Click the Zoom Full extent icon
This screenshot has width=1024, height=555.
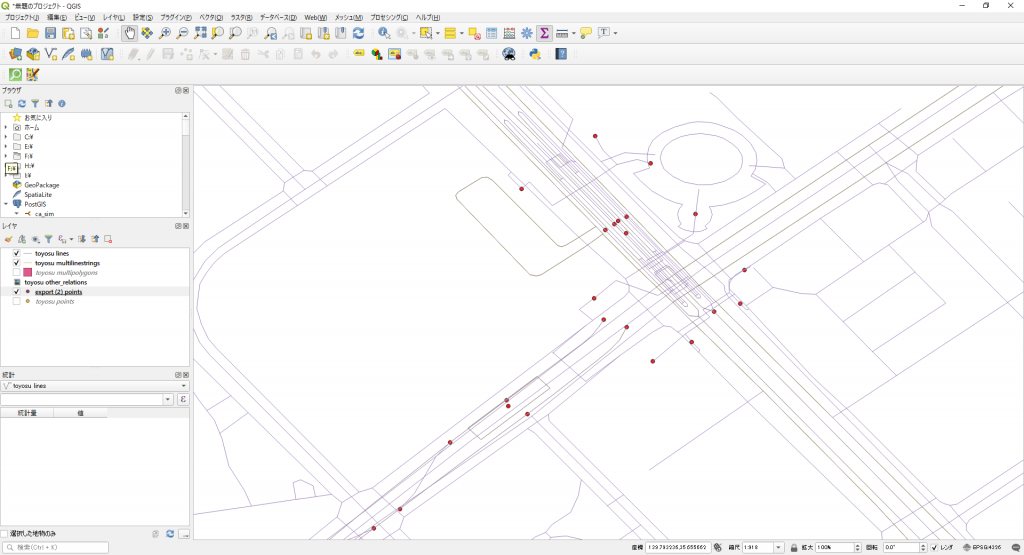(x=200, y=33)
